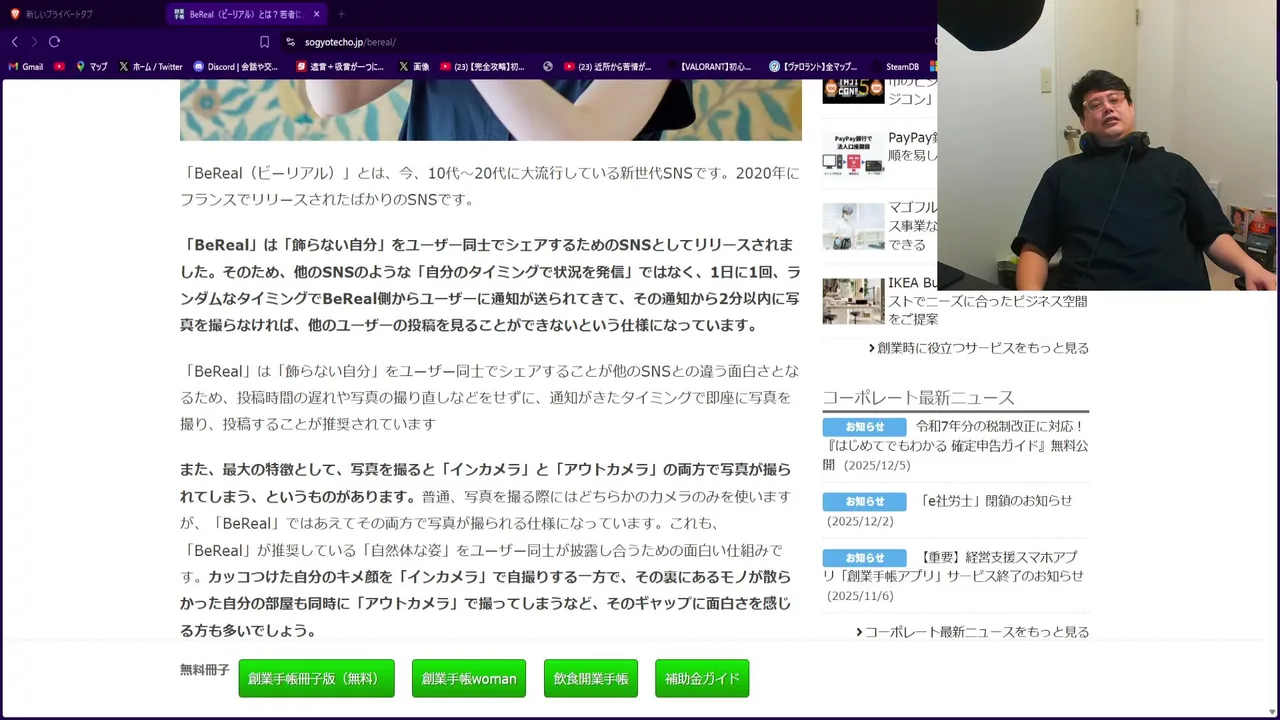Open the 経営支援スマホアプリ service end notice
This screenshot has width=1280, height=720.
tap(953, 566)
